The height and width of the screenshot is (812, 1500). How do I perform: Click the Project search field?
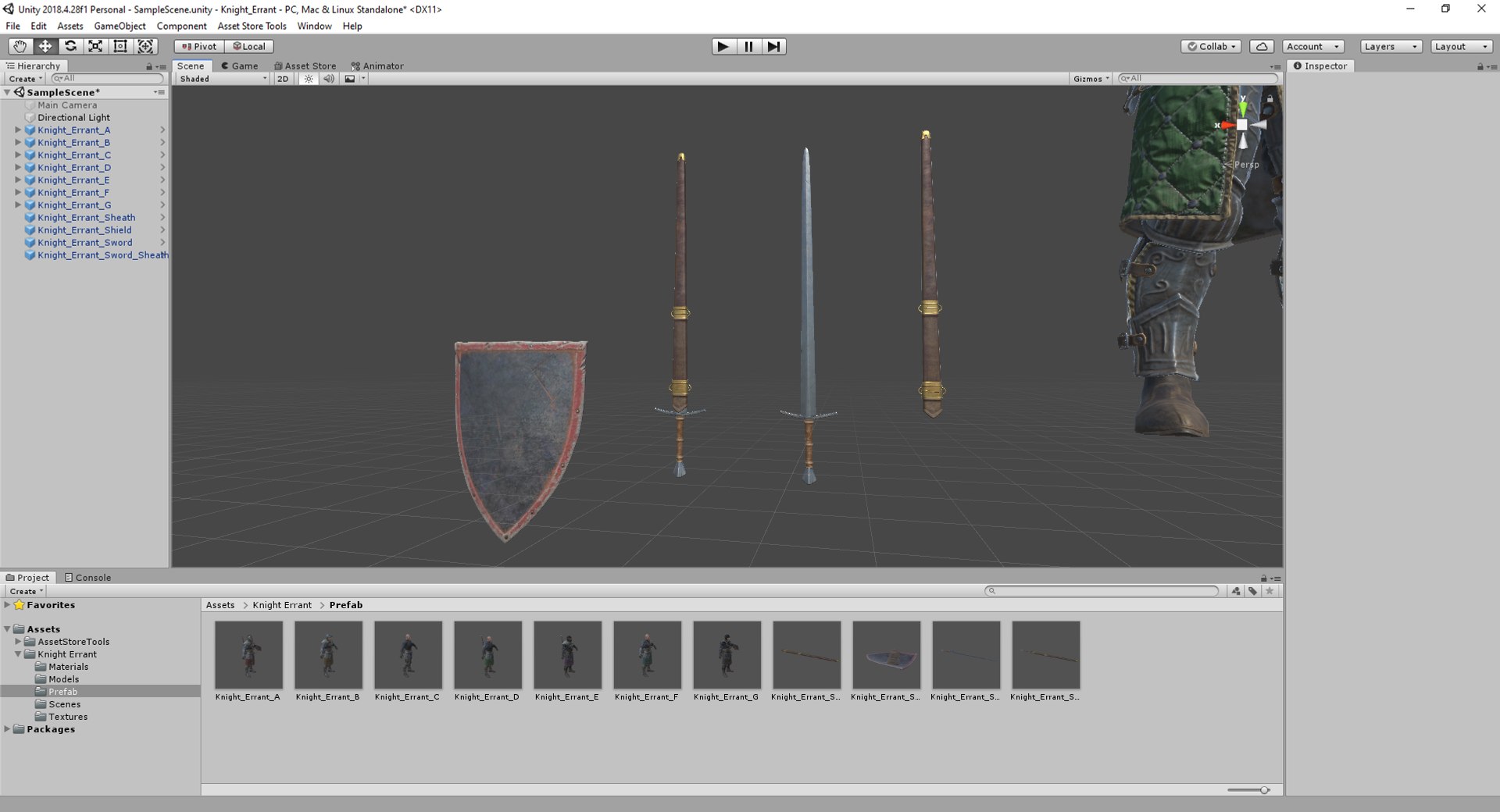click(x=1102, y=591)
